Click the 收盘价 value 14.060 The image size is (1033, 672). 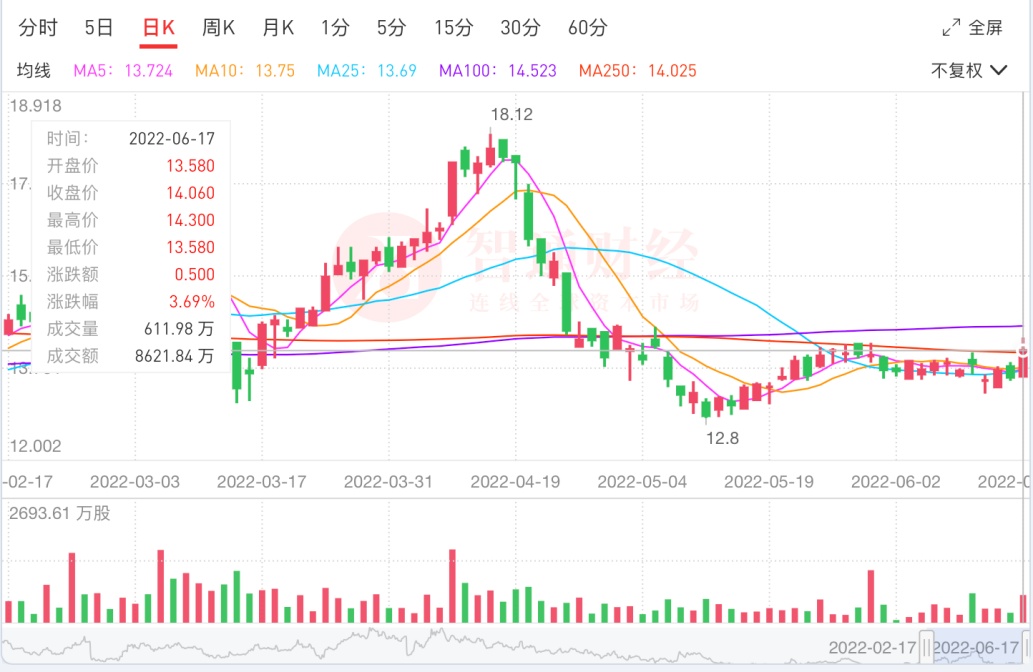tap(190, 193)
